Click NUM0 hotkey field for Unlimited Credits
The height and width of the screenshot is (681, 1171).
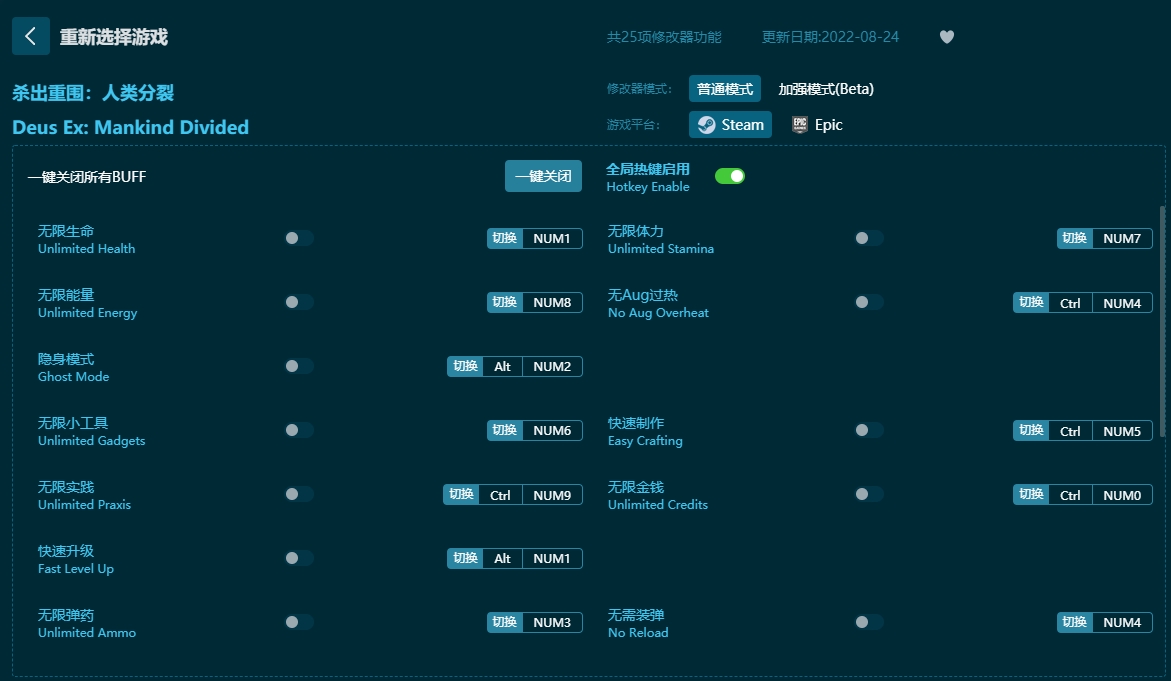pyautogui.click(x=1122, y=495)
